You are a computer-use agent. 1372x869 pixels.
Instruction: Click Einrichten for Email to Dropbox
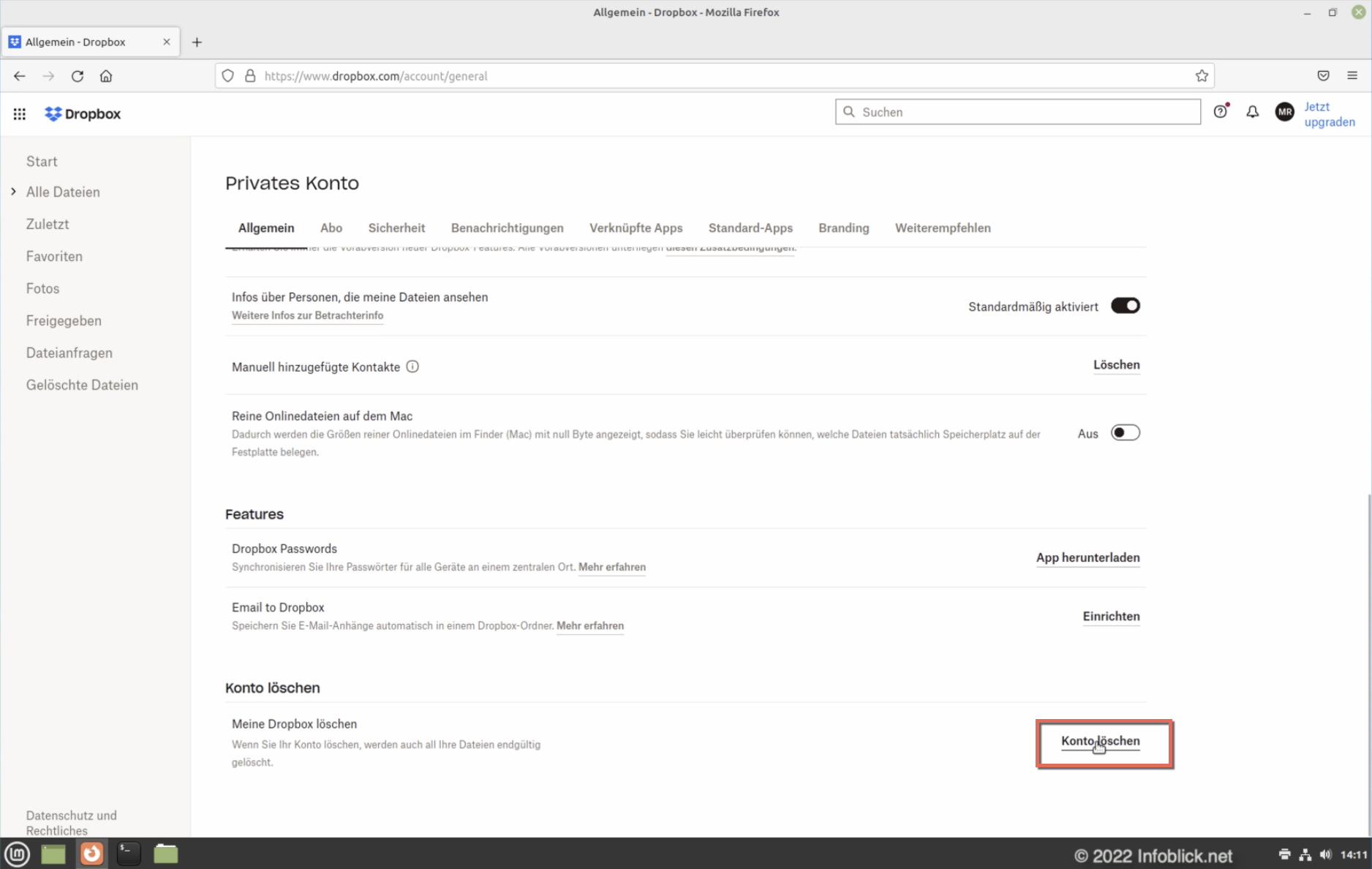[1112, 616]
